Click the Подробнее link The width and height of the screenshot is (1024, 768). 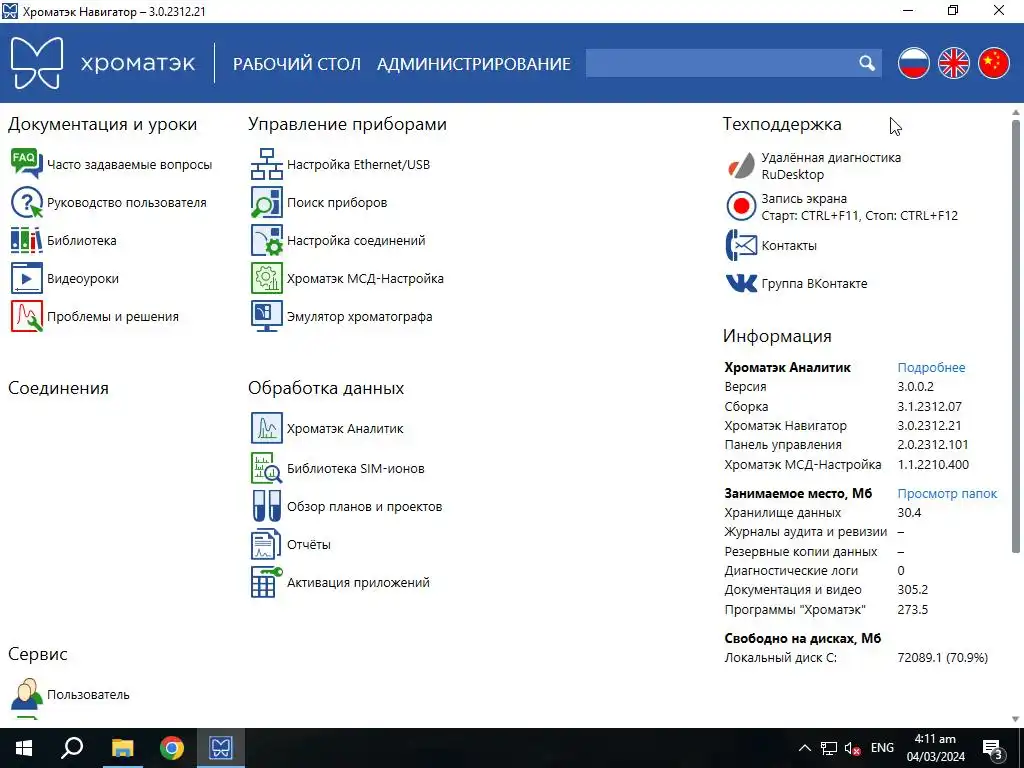tap(931, 368)
